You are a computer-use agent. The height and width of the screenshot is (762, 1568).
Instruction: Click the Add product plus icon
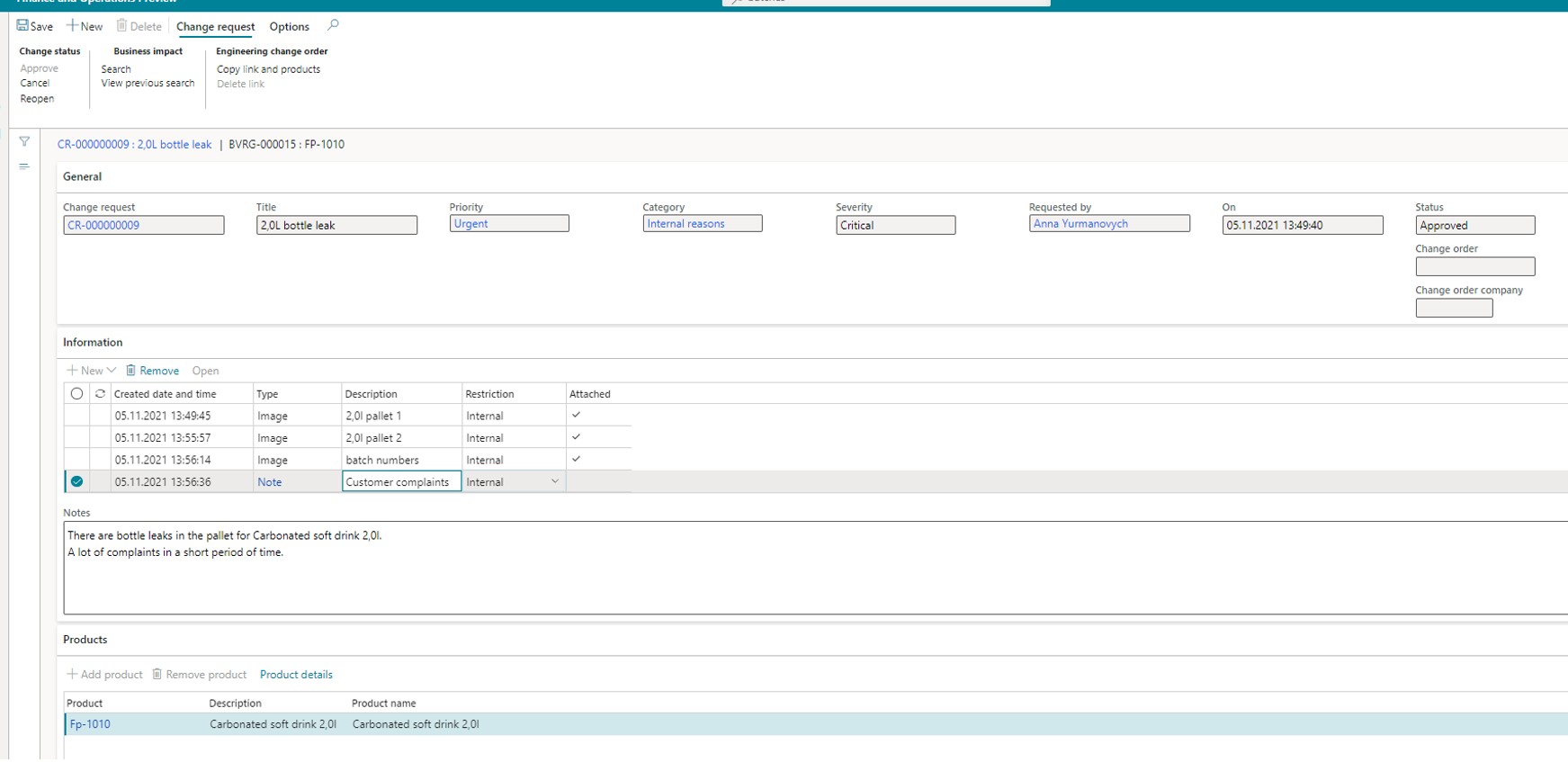(x=72, y=674)
